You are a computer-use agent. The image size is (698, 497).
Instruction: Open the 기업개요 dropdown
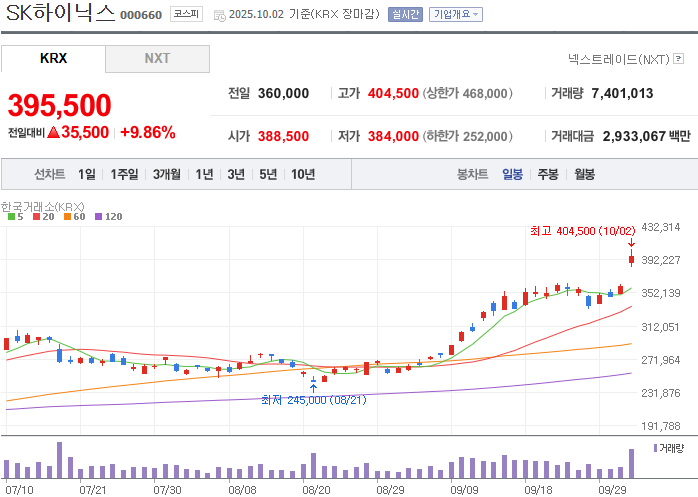(x=456, y=14)
